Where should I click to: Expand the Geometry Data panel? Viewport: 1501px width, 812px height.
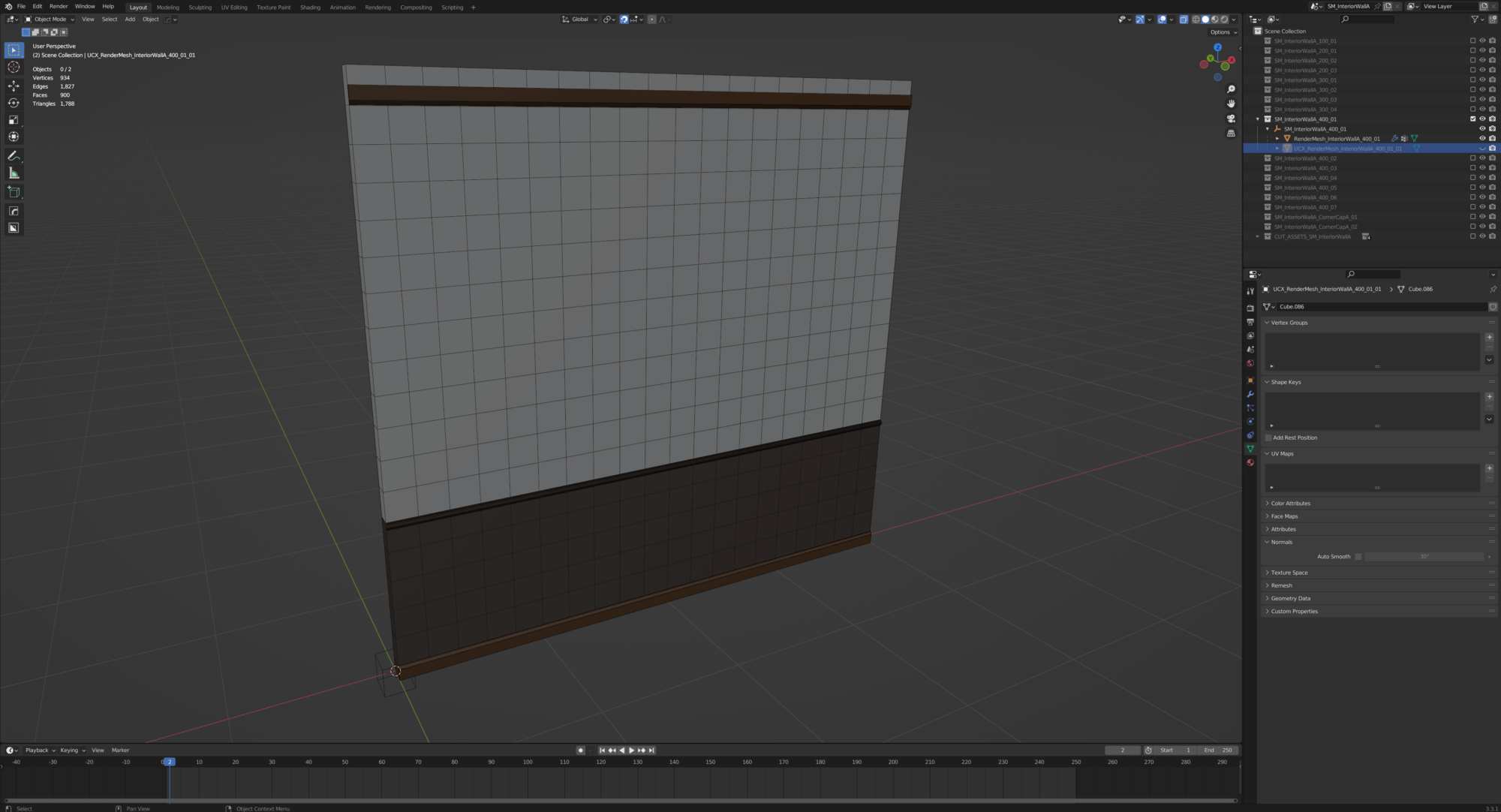(1291, 598)
